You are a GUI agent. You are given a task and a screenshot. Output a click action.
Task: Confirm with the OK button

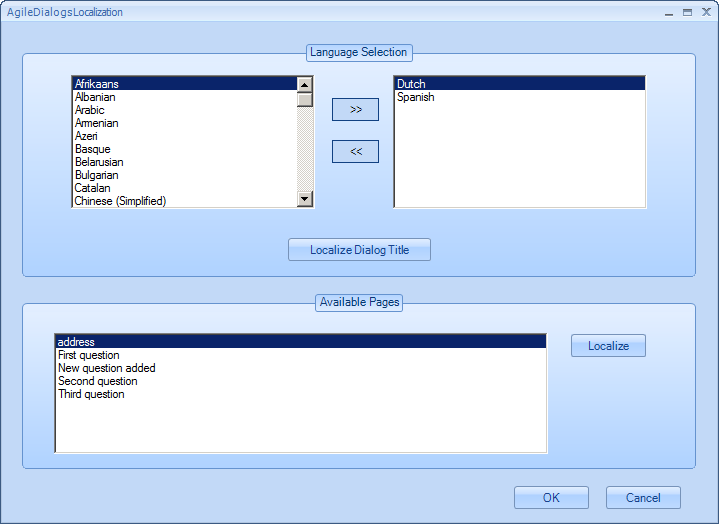pos(551,498)
